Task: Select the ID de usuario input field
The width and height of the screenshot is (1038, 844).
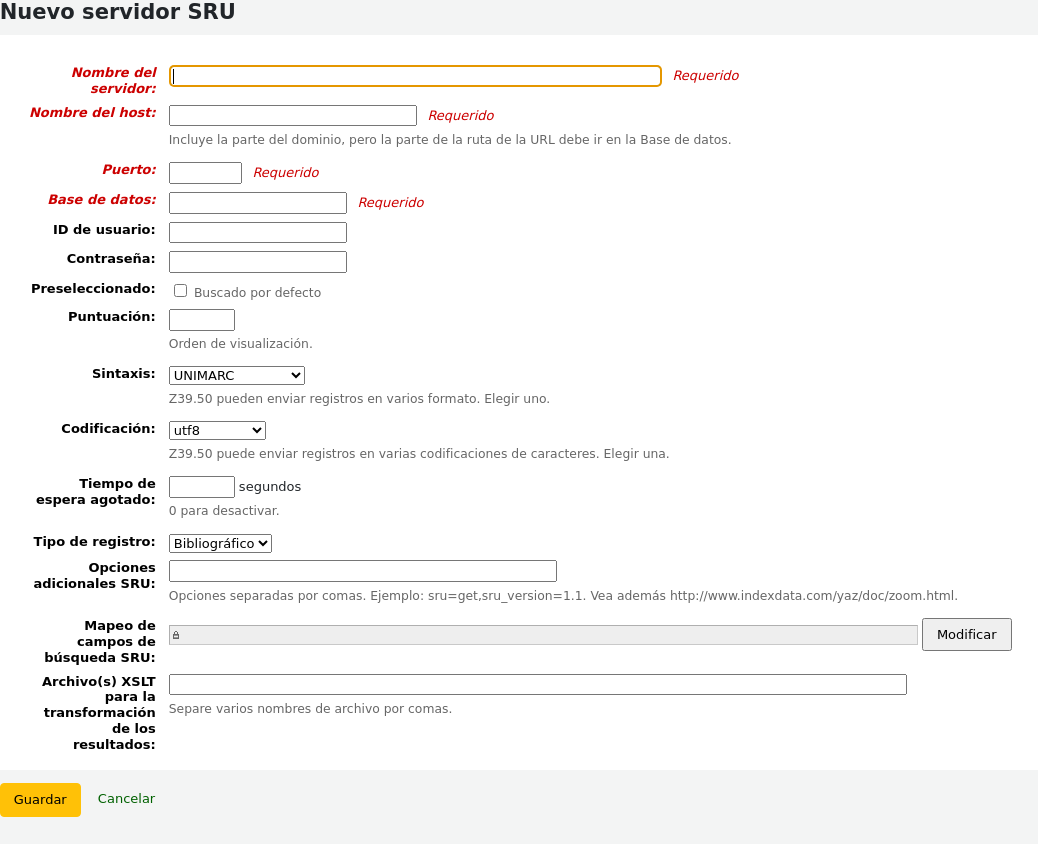Action: click(257, 231)
